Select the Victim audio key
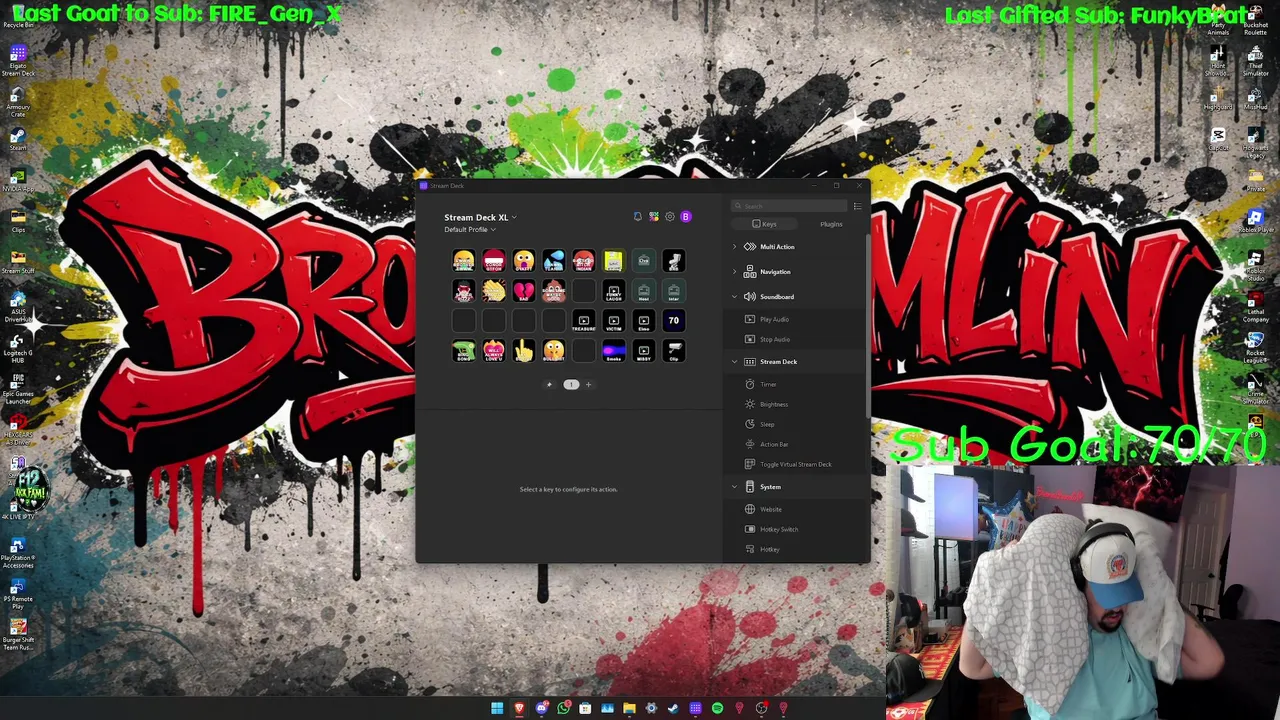This screenshot has width=1280, height=720. (x=614, y=321)
